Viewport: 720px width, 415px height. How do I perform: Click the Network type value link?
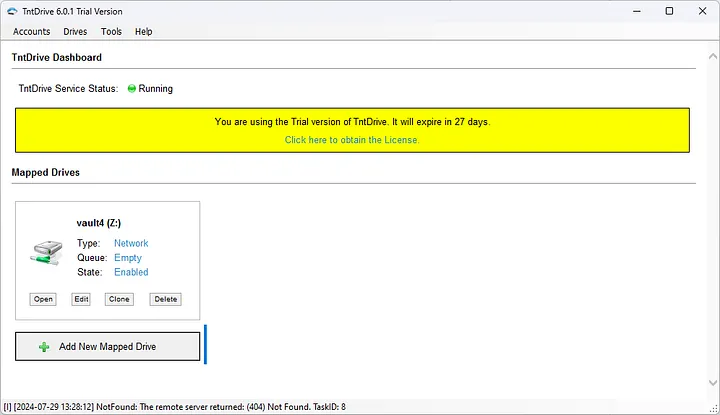point(131,243)
